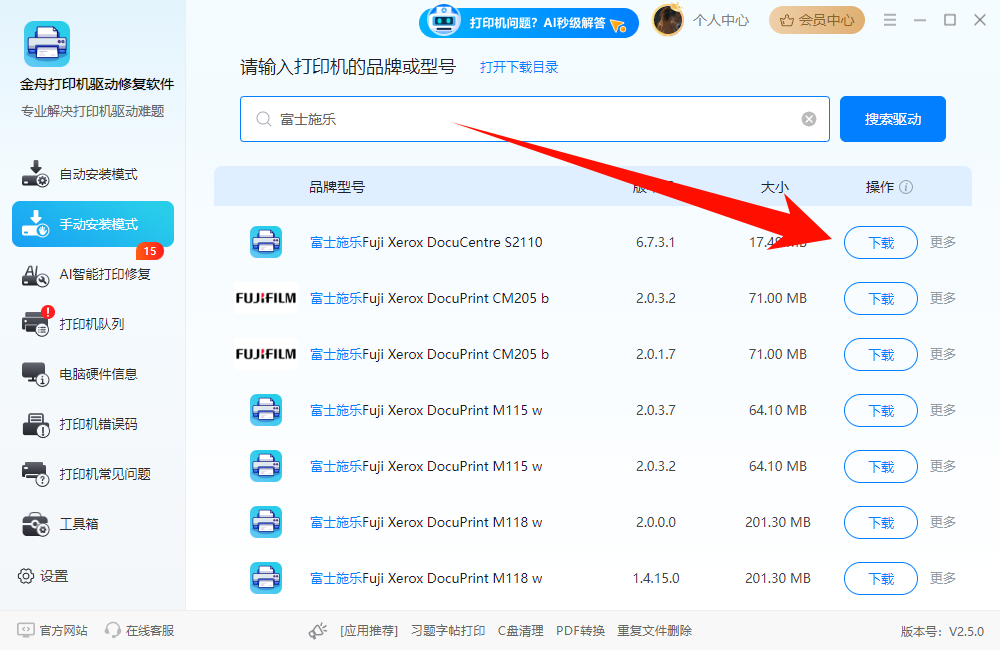Open the 设置 settings option
The width and height of the screenshot is (1000, 650).
(x=45, y=575)
